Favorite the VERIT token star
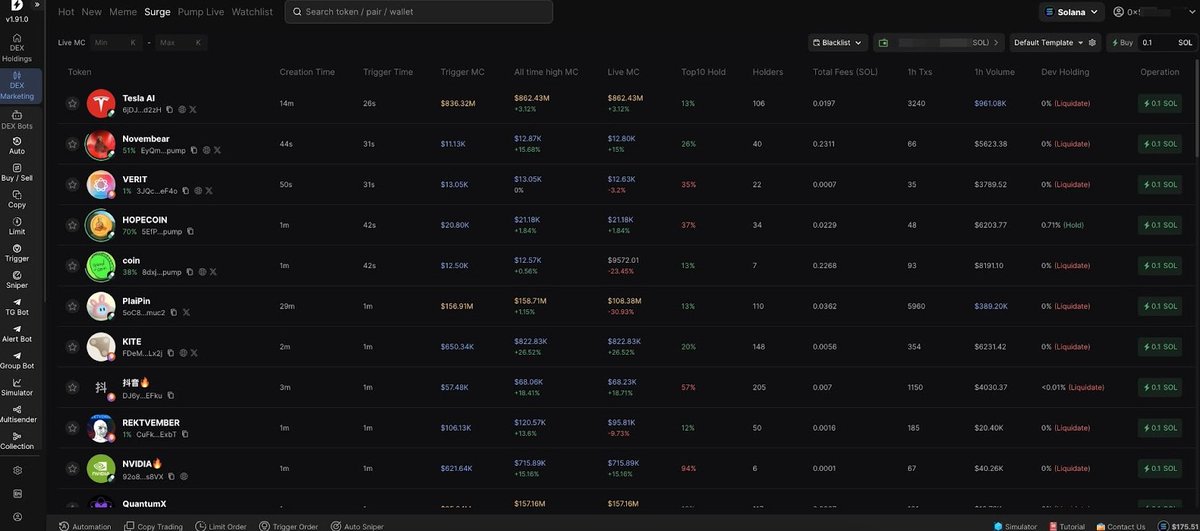The image size is (1200, 531). click(72, 185)
